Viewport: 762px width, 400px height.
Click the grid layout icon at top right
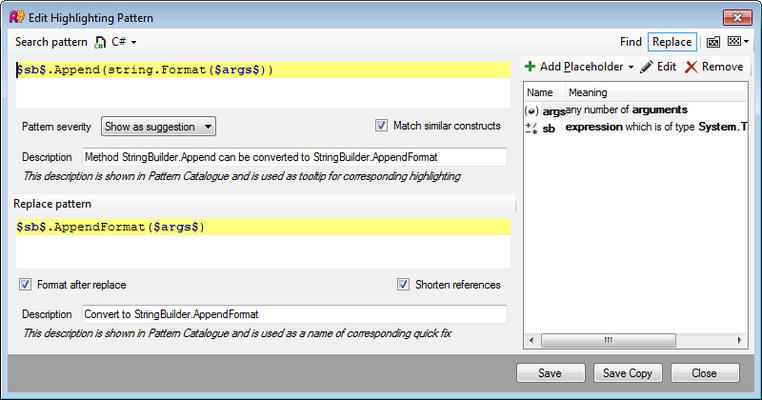[x=737, y=42]
